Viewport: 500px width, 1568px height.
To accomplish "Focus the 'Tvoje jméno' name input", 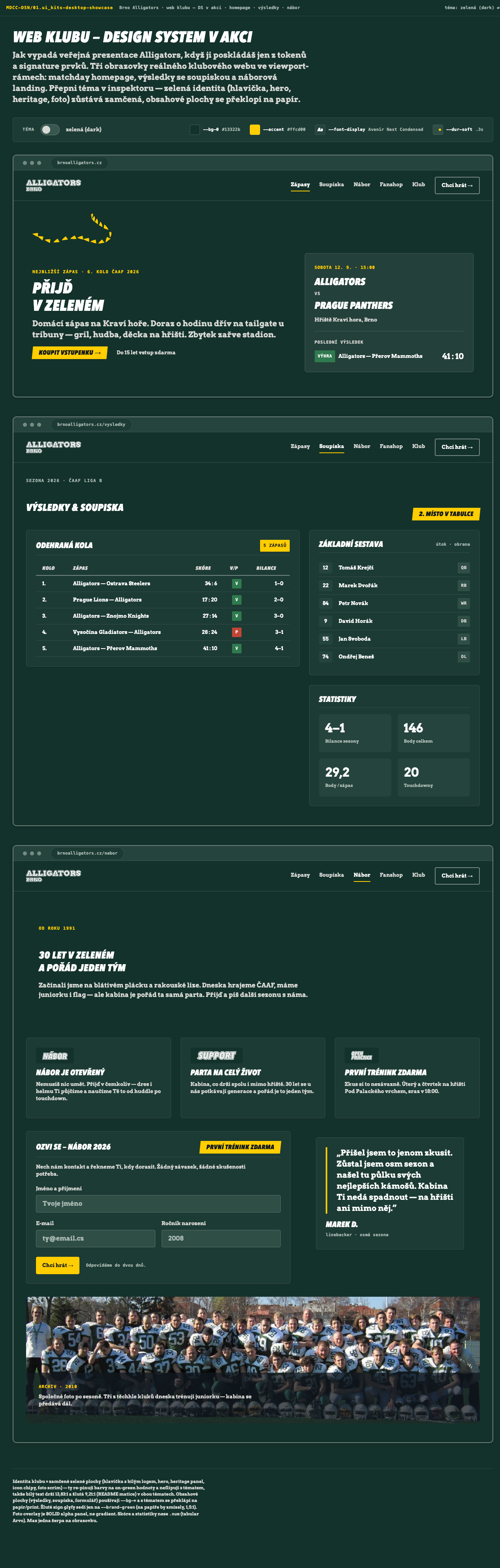I will [x=158, y=1204].
